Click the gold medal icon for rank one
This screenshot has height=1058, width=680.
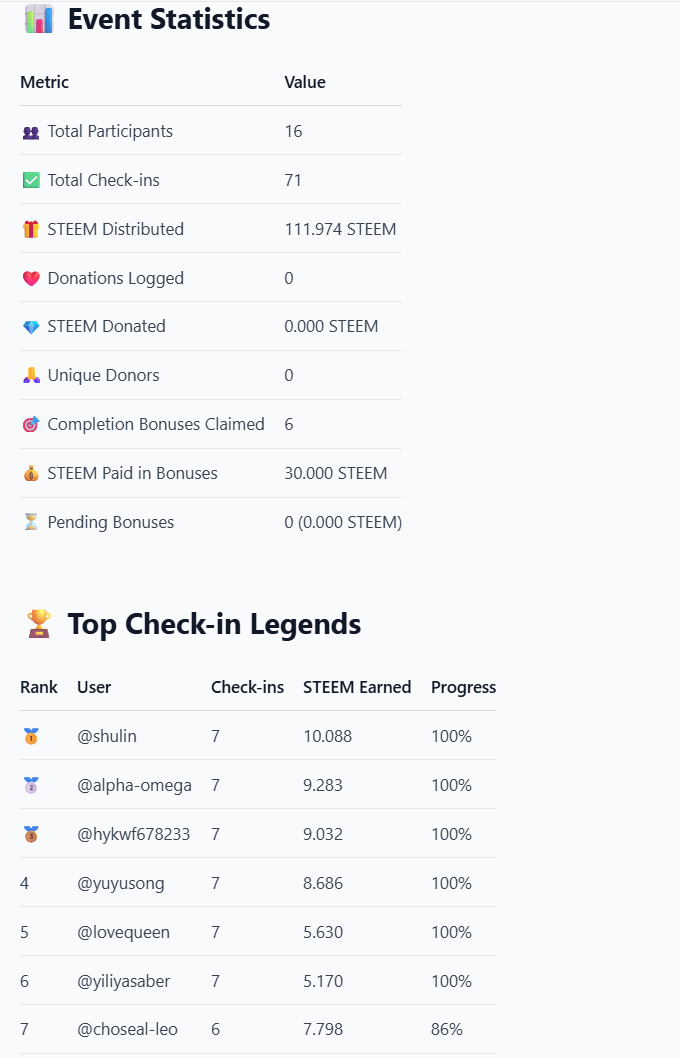pyautogui.click(x=31, y=736)
